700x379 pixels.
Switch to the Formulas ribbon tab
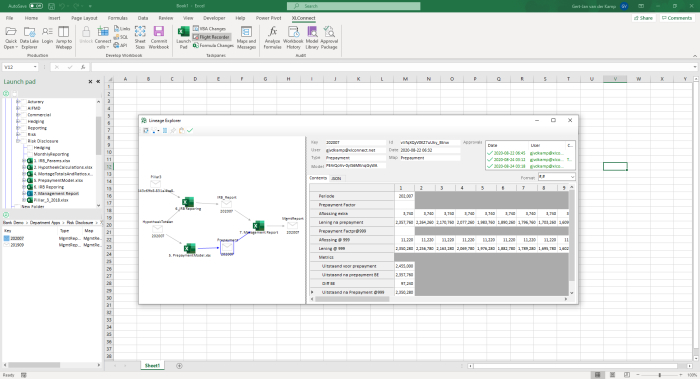coord(117,18)
